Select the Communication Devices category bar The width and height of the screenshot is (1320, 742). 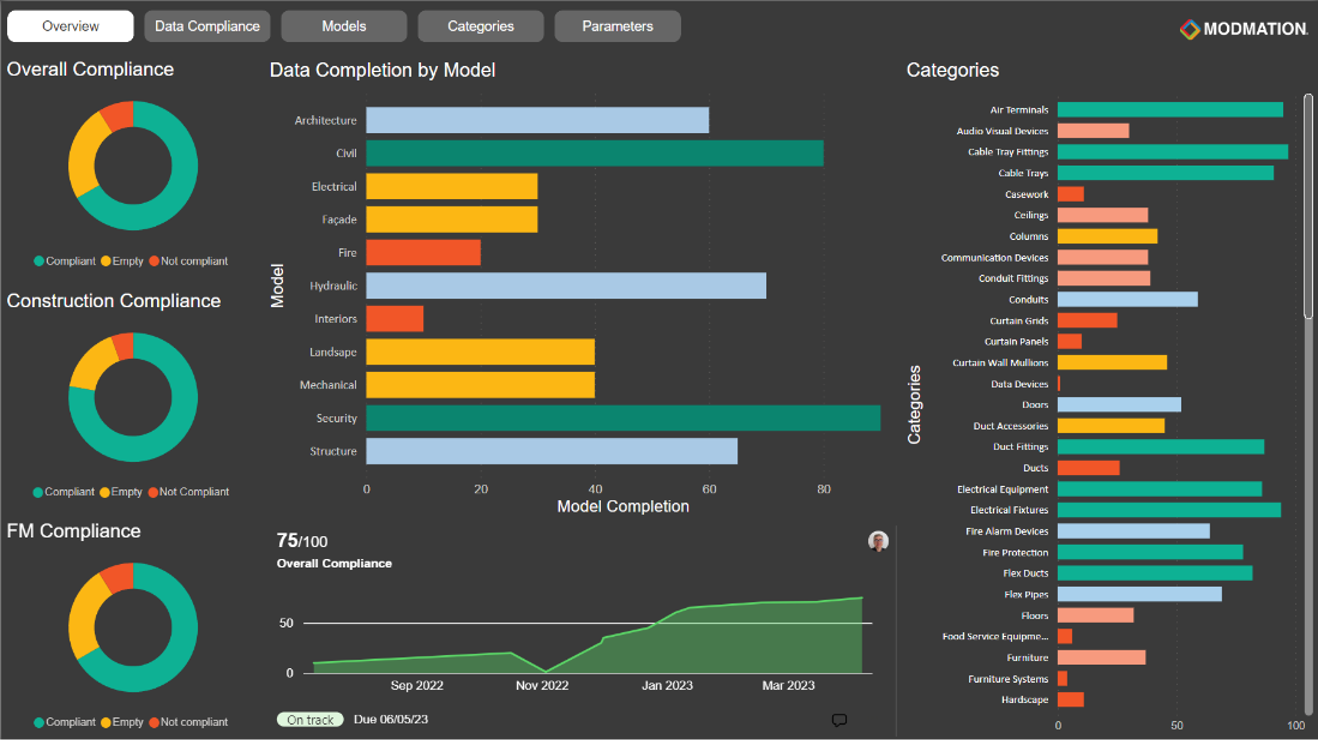1103,257
